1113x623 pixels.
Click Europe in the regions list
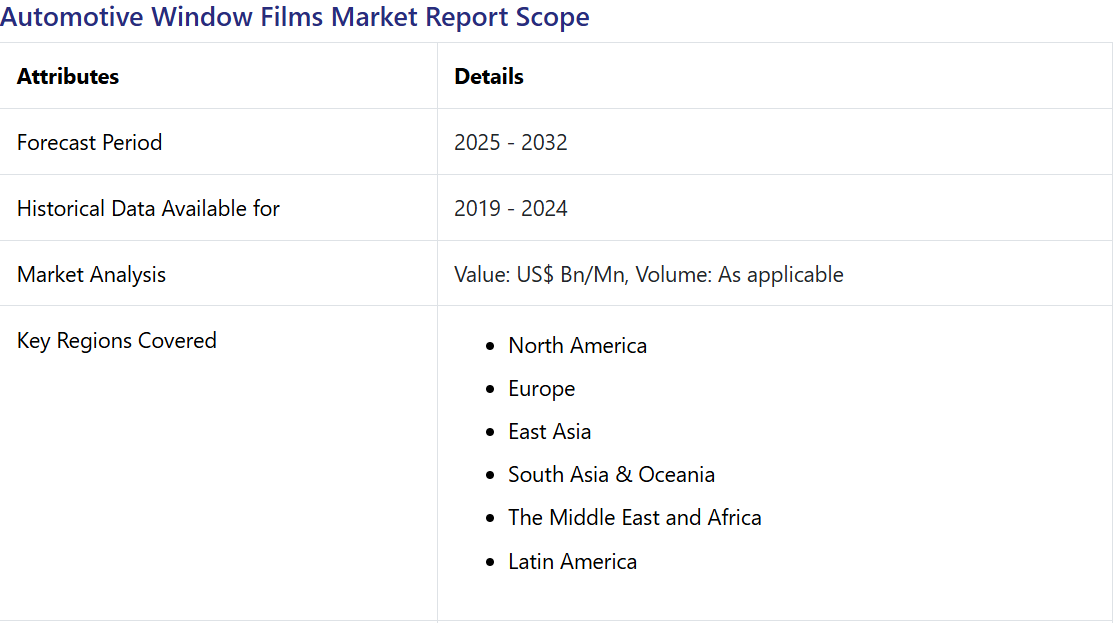coord(541,388)
